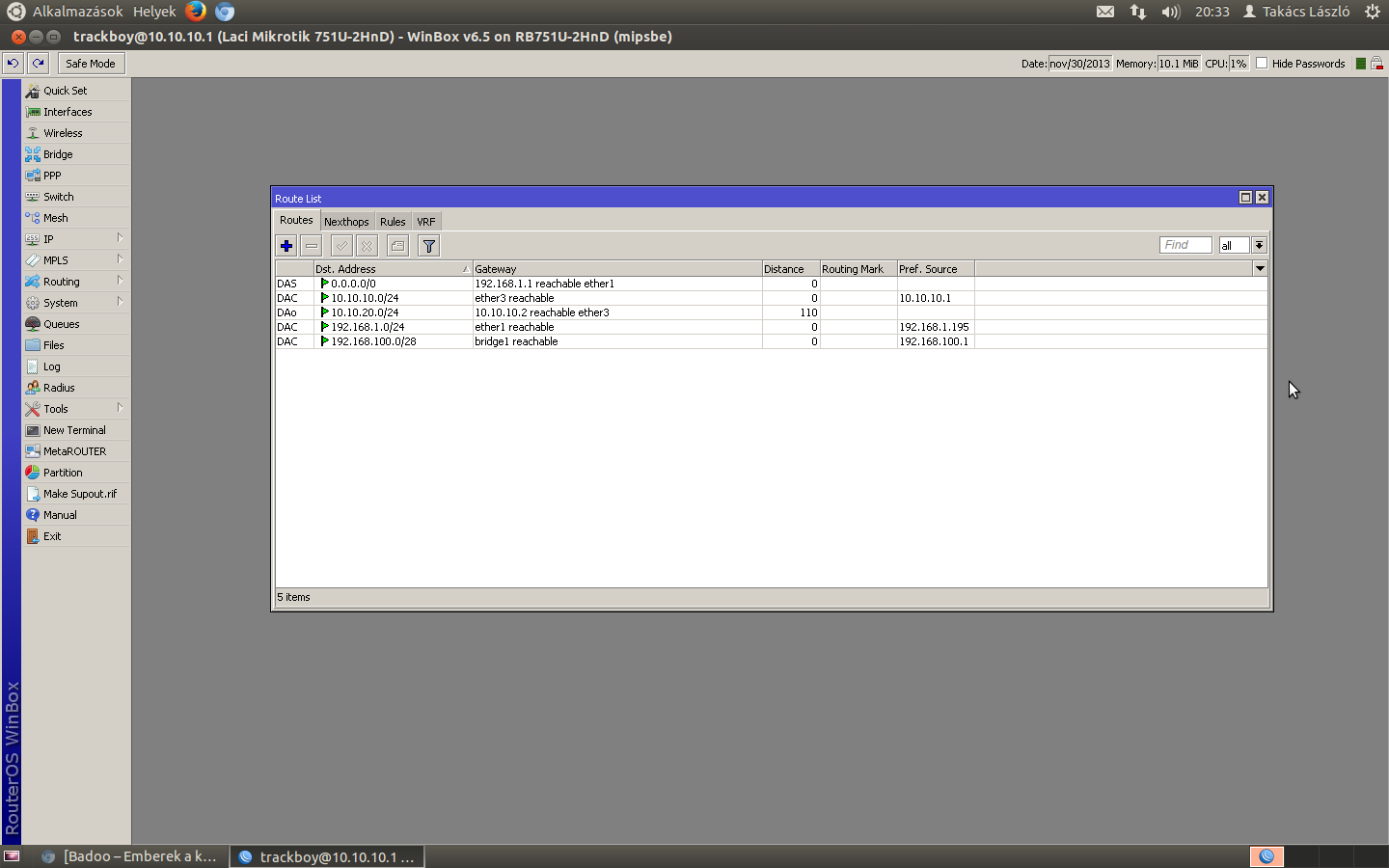Expand the Routing submenu
The image size is (1389, 868).
click(x=76, y=282)
